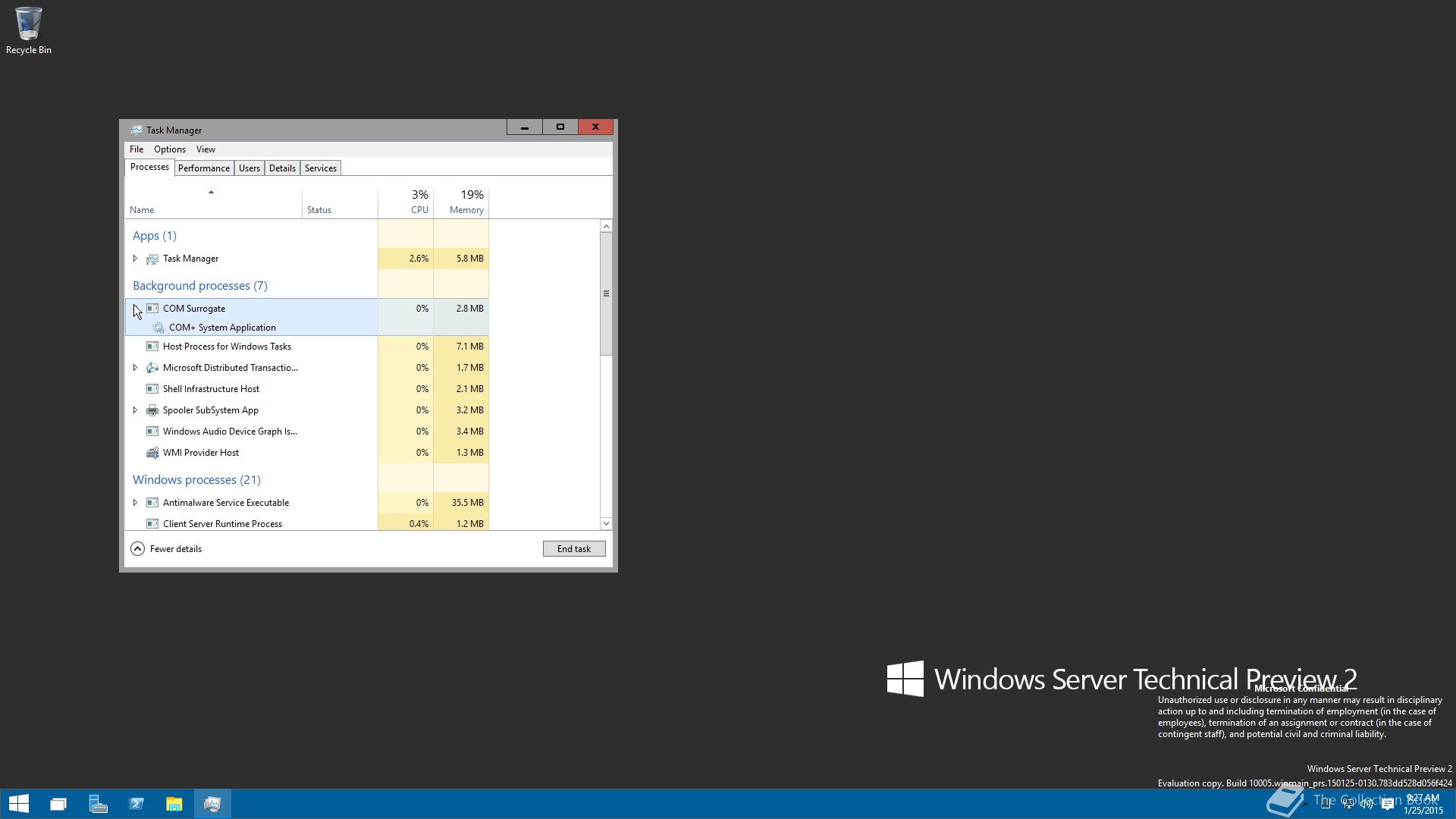This screenshot has height=819, width=1456.
Task: Click the Task Manager taskbar button
Action: pos(212,804)
